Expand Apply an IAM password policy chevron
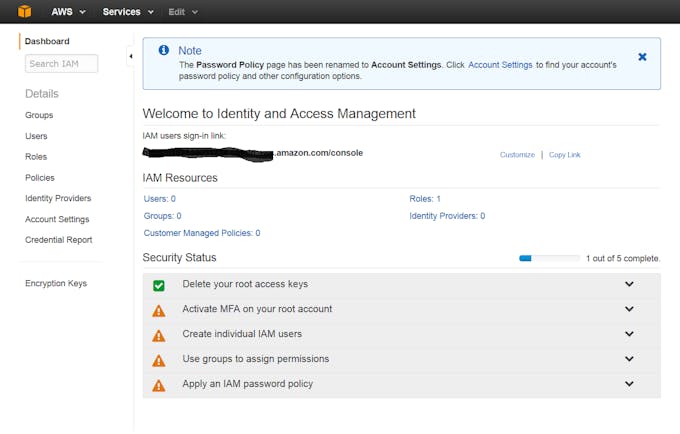The height and width of the screenshot is (434, 680). tap(629, 384)
